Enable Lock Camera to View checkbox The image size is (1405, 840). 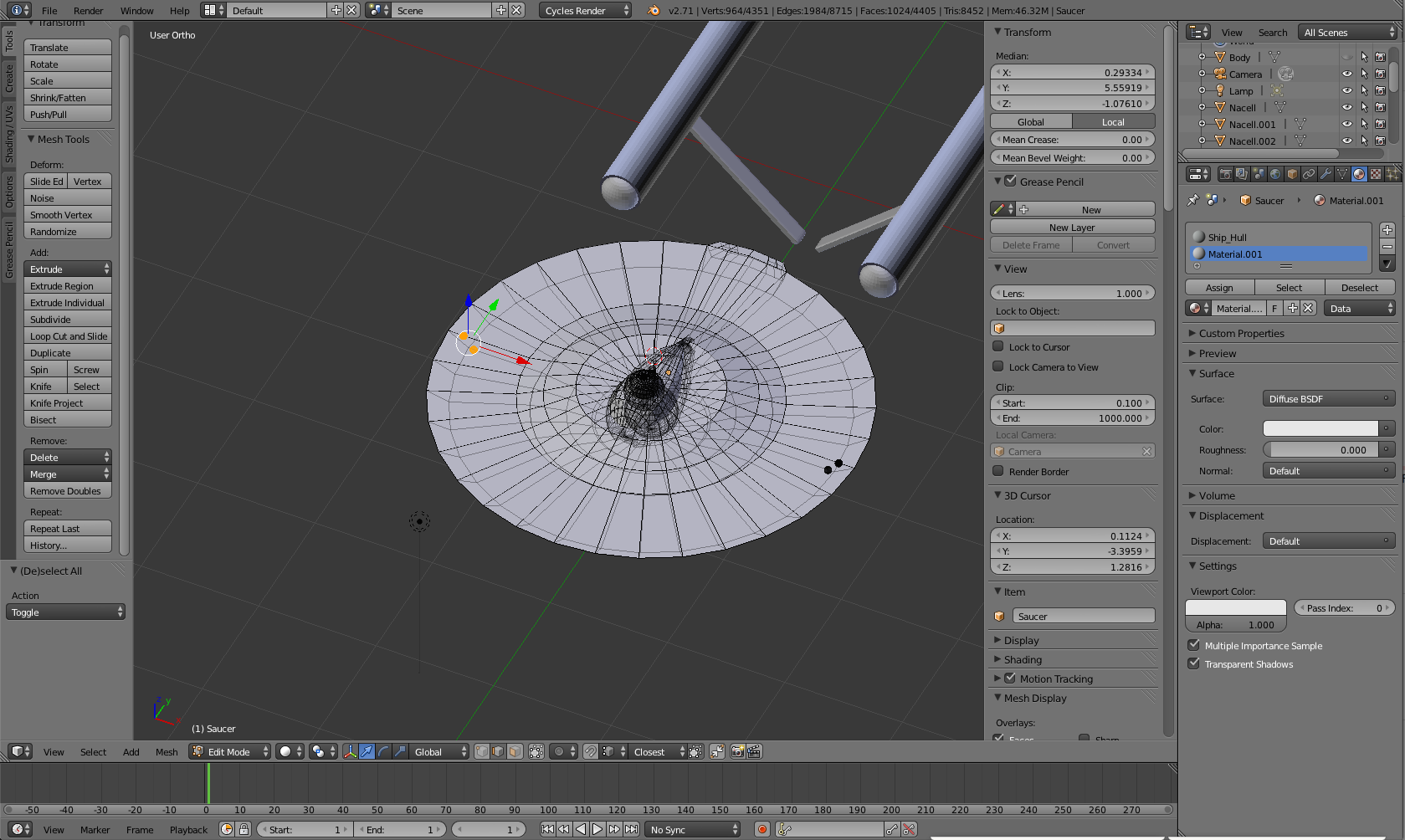[998, 366]
